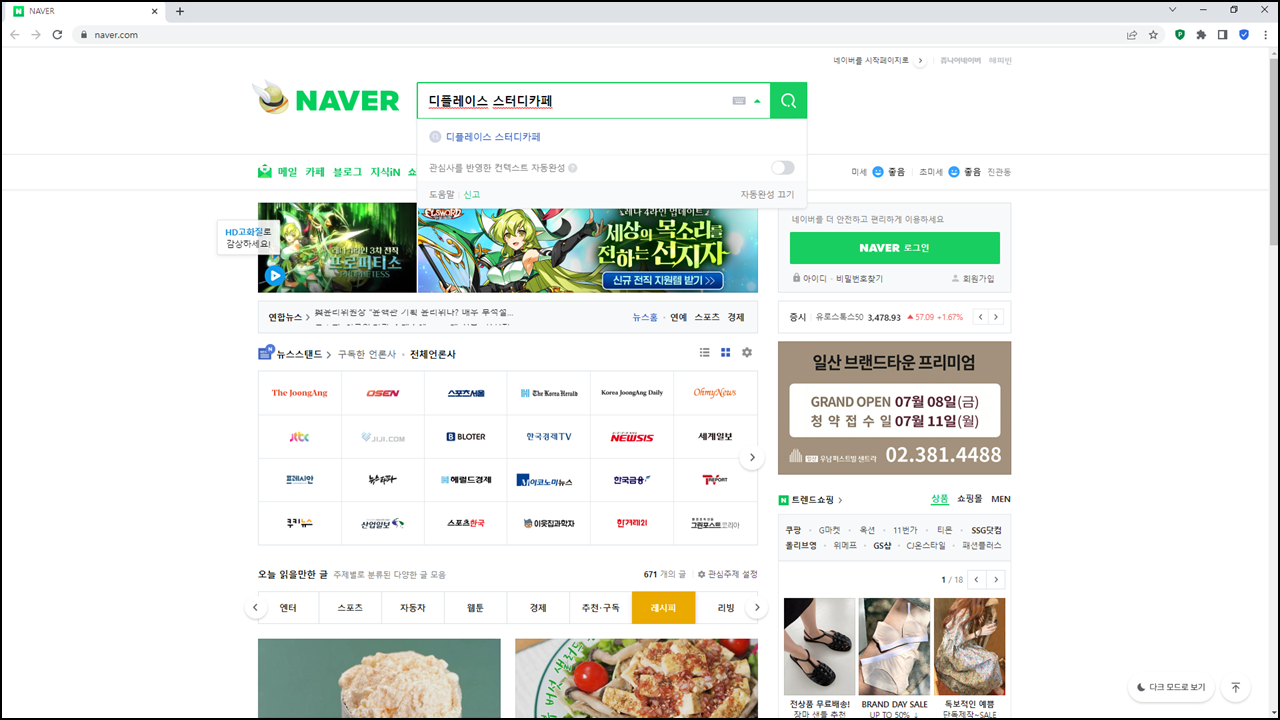Switch news stand to grid view icon
Screen dimensions: 1280x720
pos(726,353)
